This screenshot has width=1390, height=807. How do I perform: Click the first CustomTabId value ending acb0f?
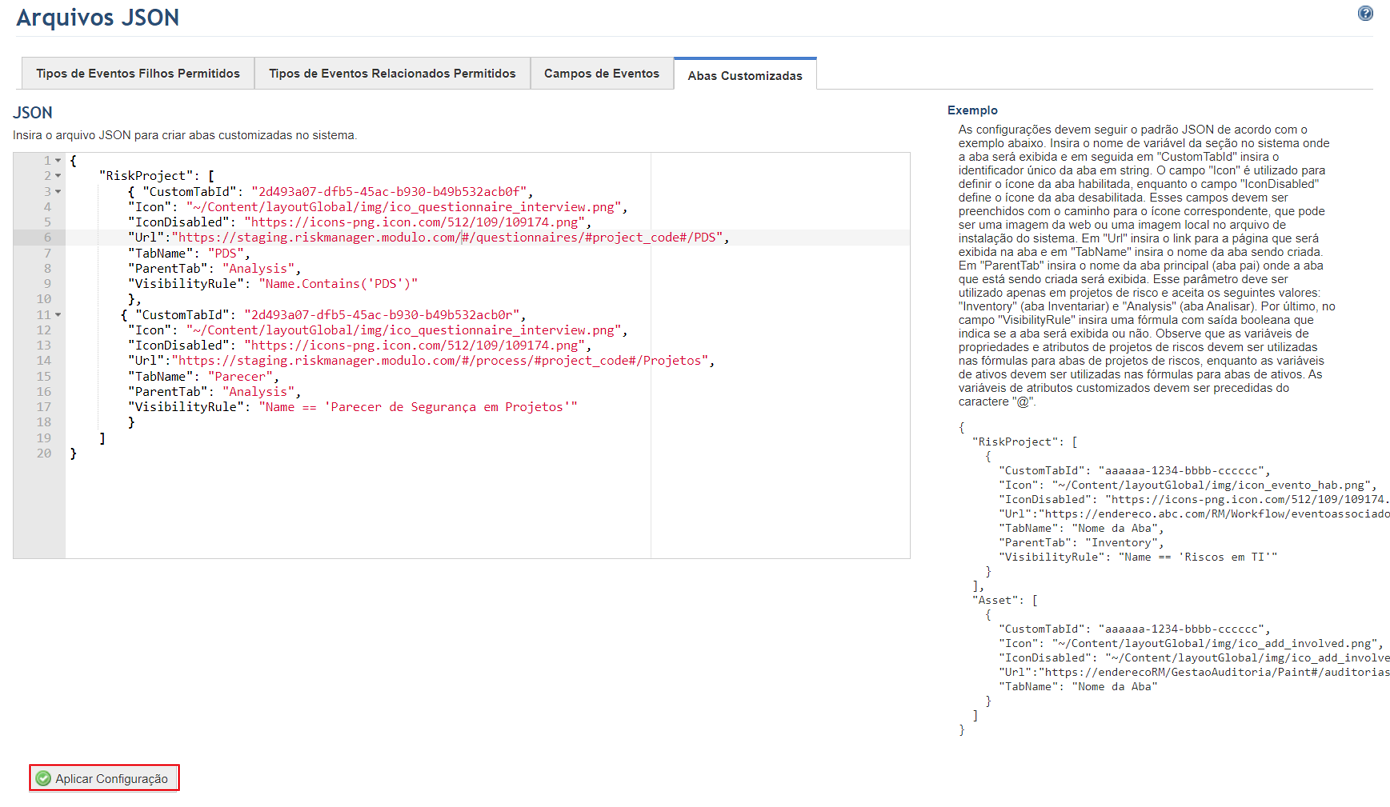pos(390,191)
